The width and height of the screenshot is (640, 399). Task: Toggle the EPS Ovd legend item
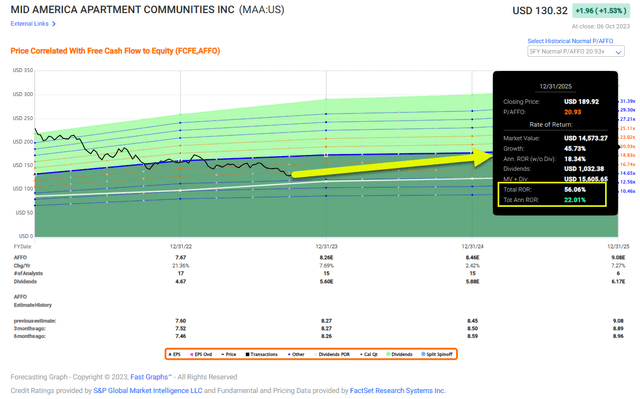point(201,354)
